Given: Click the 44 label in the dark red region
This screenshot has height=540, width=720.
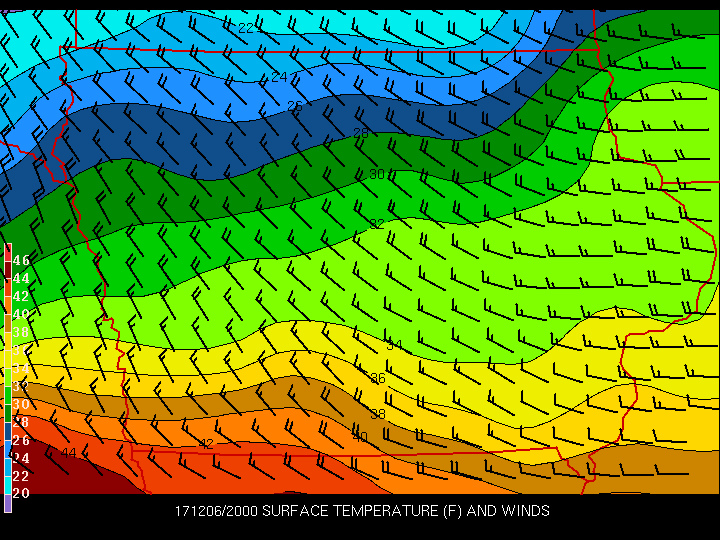Looking at the screenshot, I should point(69,453).
